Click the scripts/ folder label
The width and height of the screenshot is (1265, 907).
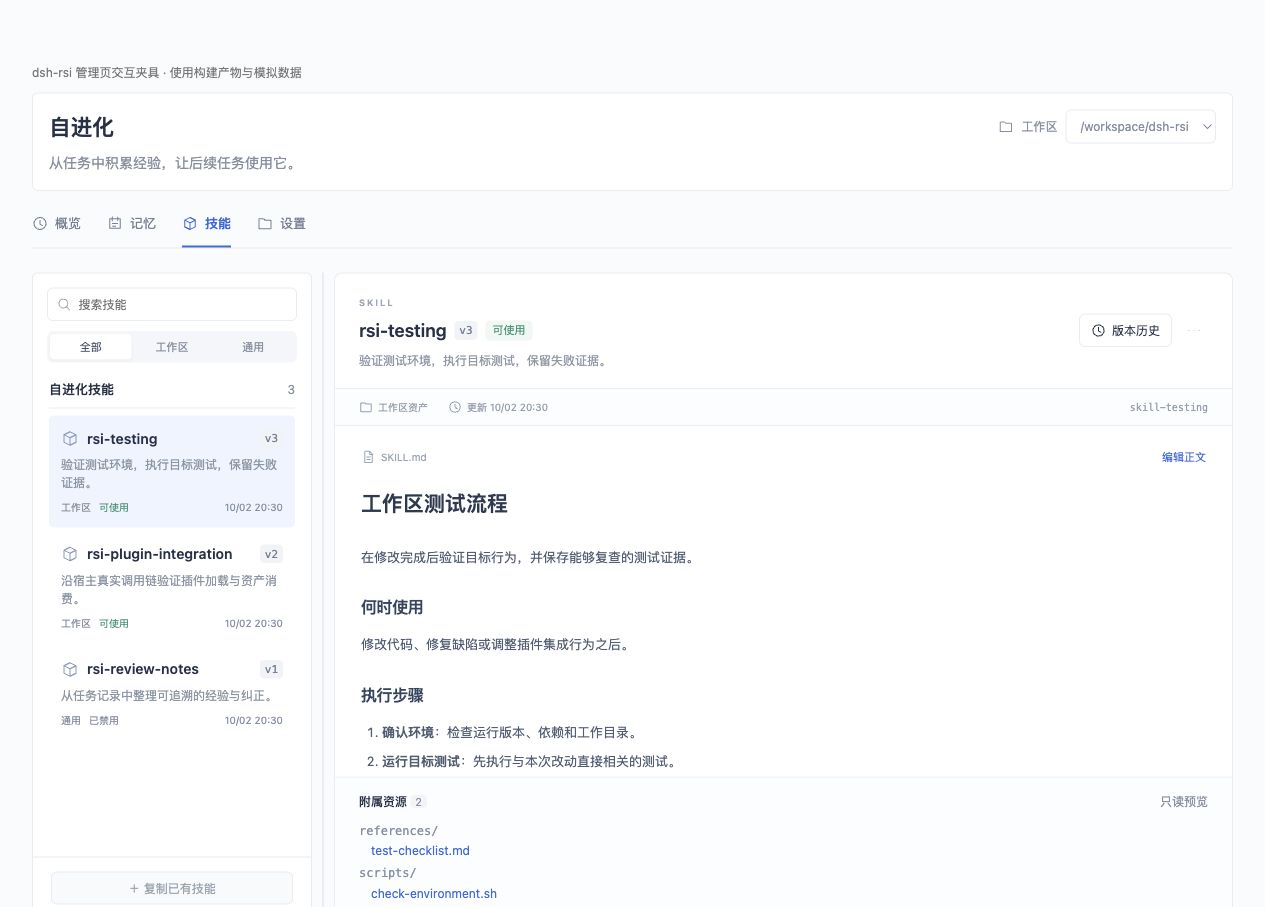click(388, 873)
